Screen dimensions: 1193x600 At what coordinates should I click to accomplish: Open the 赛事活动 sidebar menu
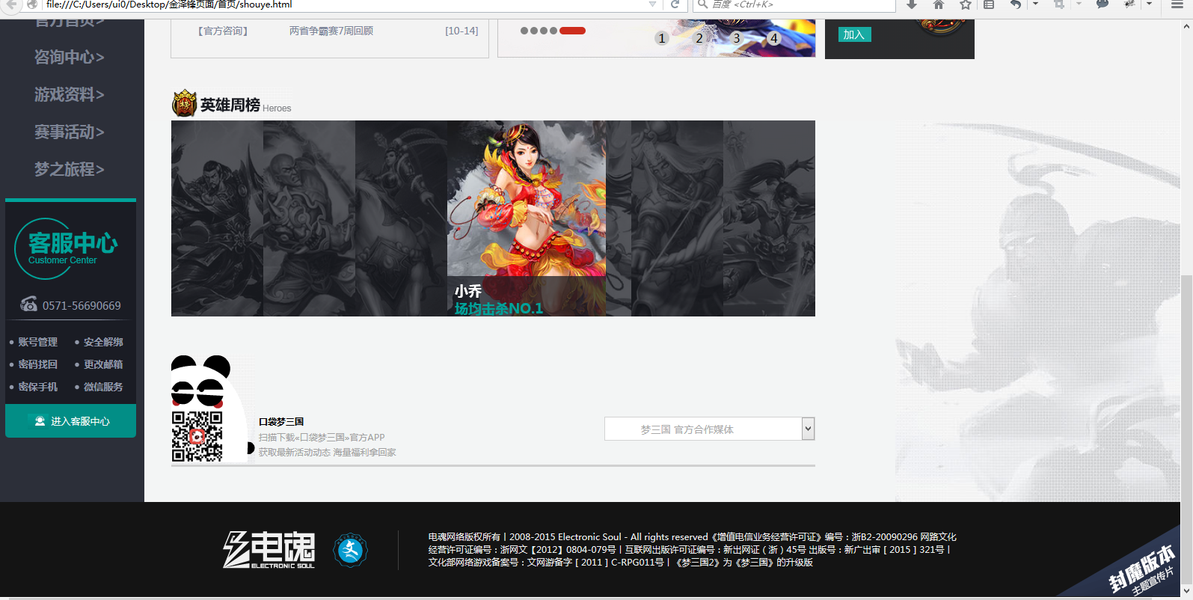(69, 132)
